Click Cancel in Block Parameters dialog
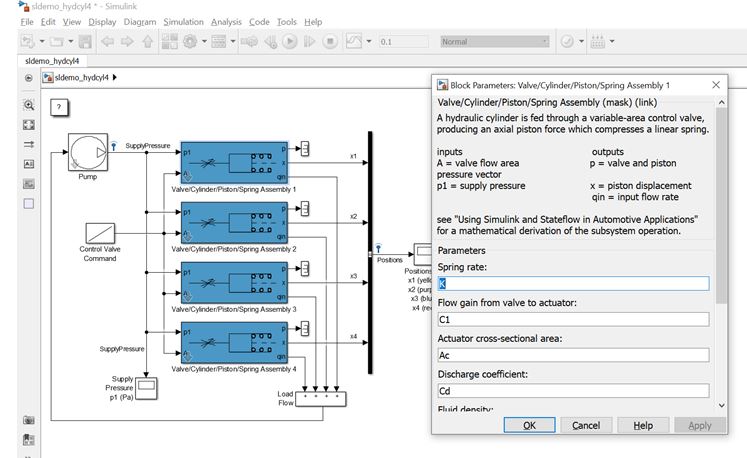The width and height of the screenshot is (747, 458). tap(586, 425)
